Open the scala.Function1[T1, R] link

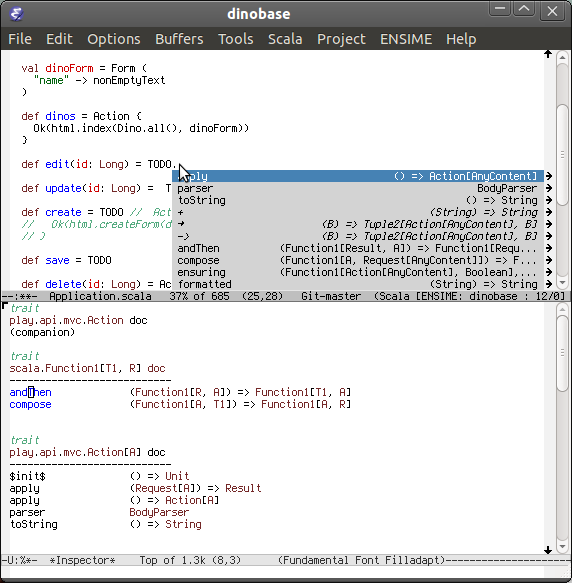pyautogui.click(x=75, y=368)
